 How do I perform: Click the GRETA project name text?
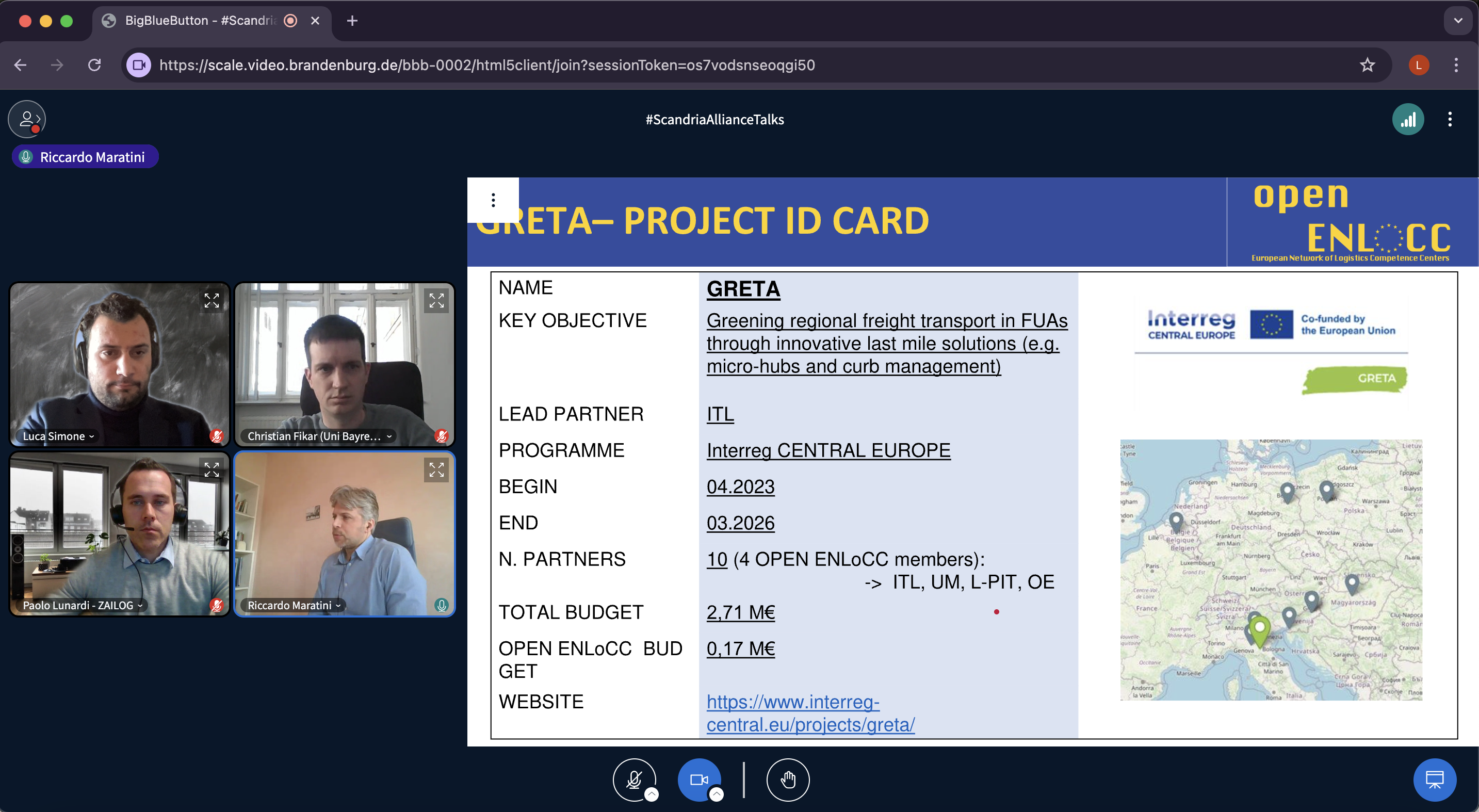tap(743, 288)
